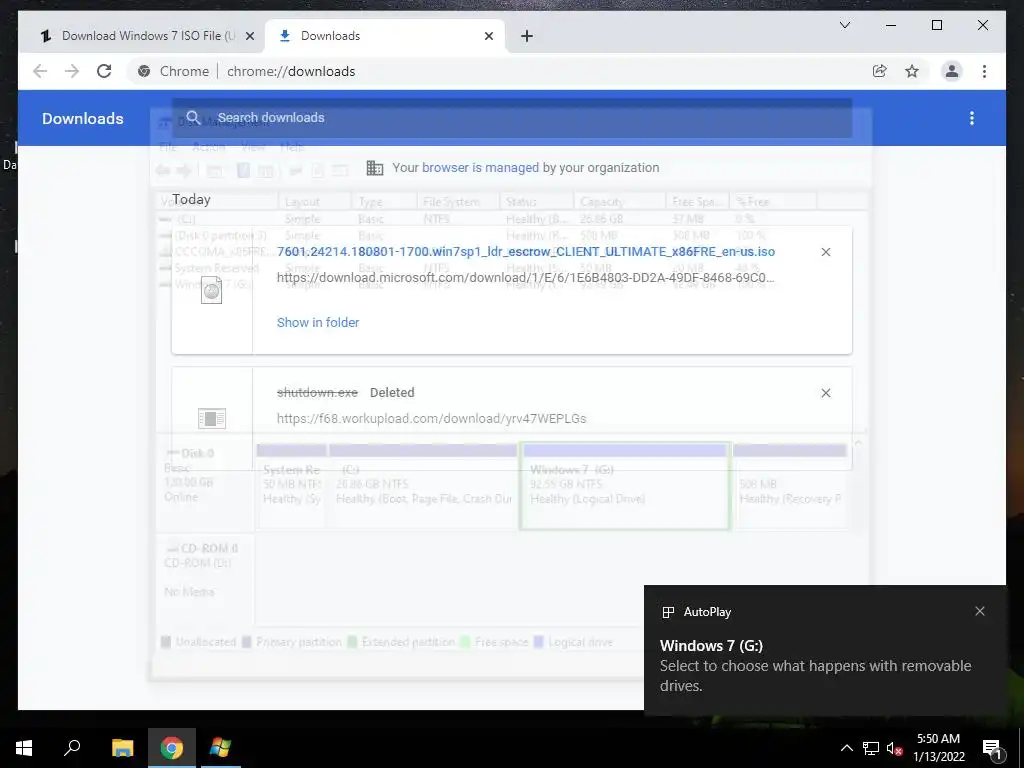1024x768 pixels.
Task: Close the Download Windows 7 ISO File tab
Action: click(x=249, y=36)
